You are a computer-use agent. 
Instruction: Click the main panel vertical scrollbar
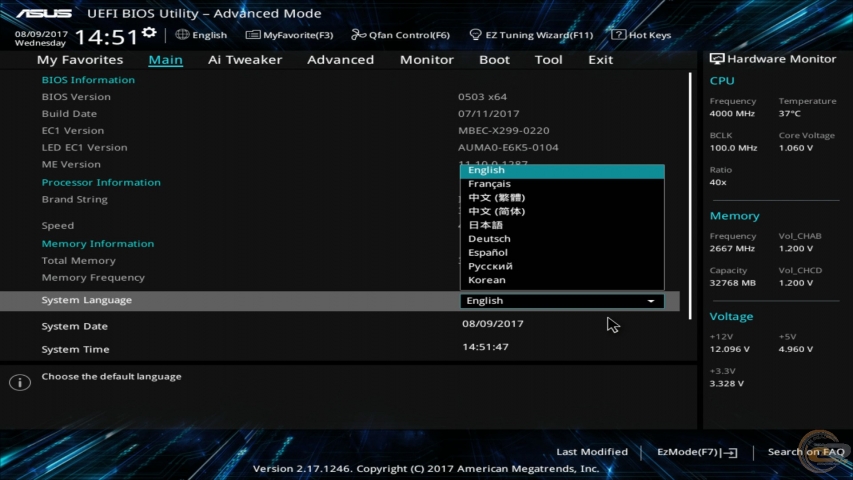point(690,196)
